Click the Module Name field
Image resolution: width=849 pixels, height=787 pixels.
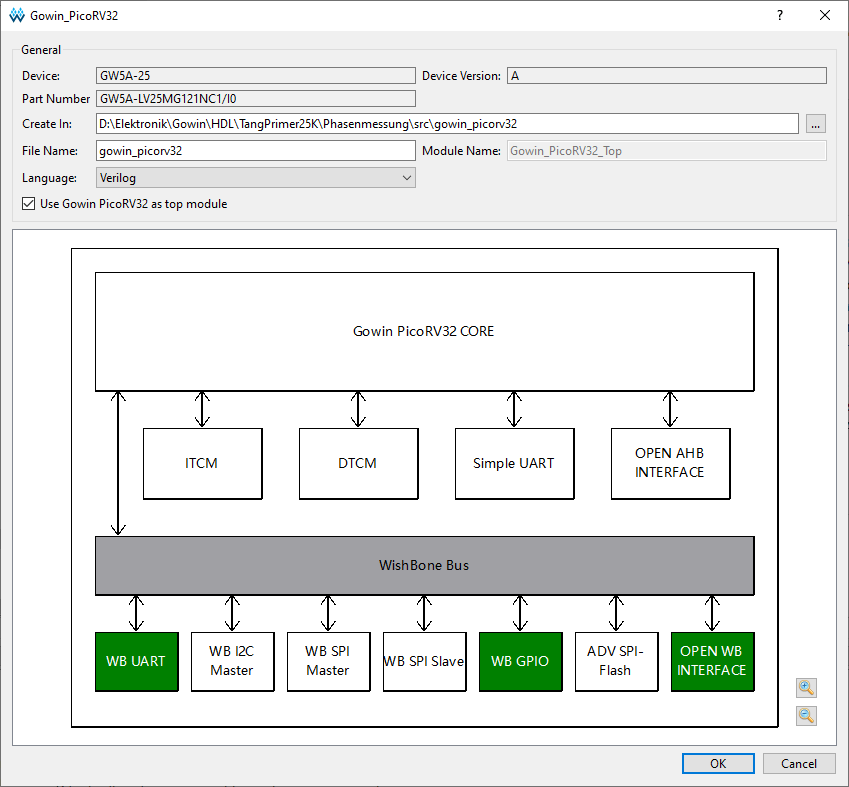click(667, 151)
